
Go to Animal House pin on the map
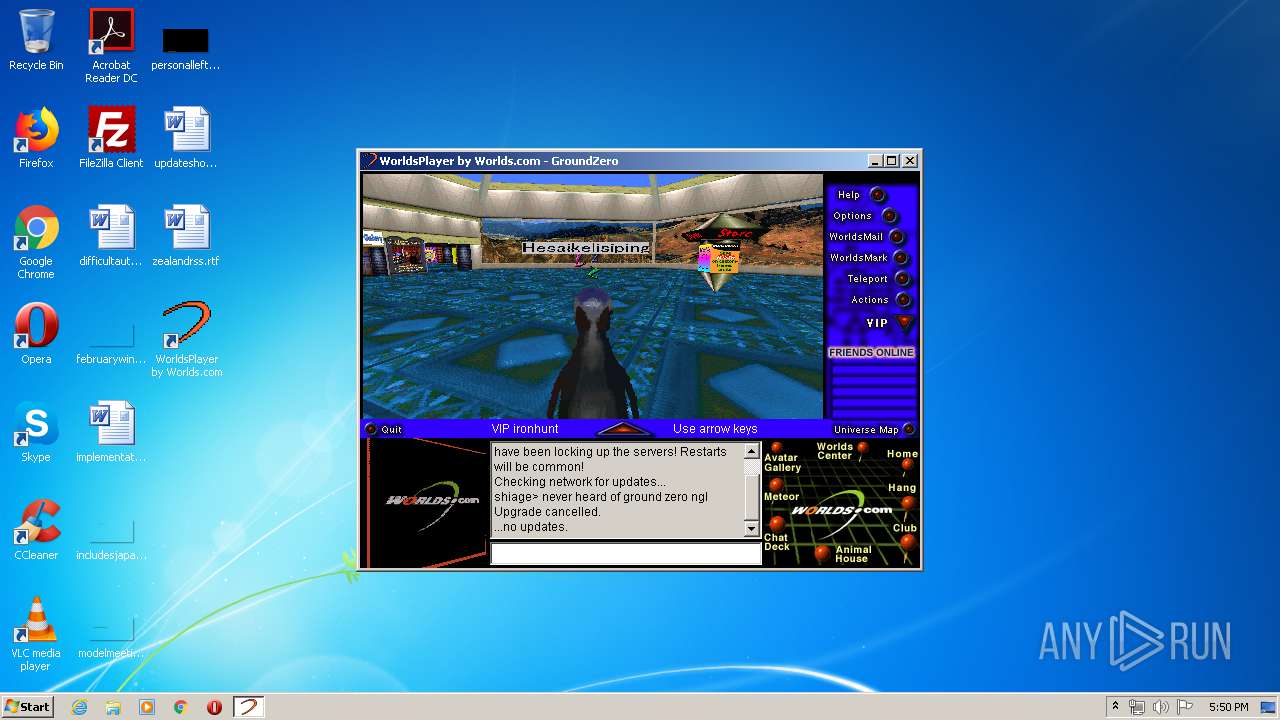(845, 553)
